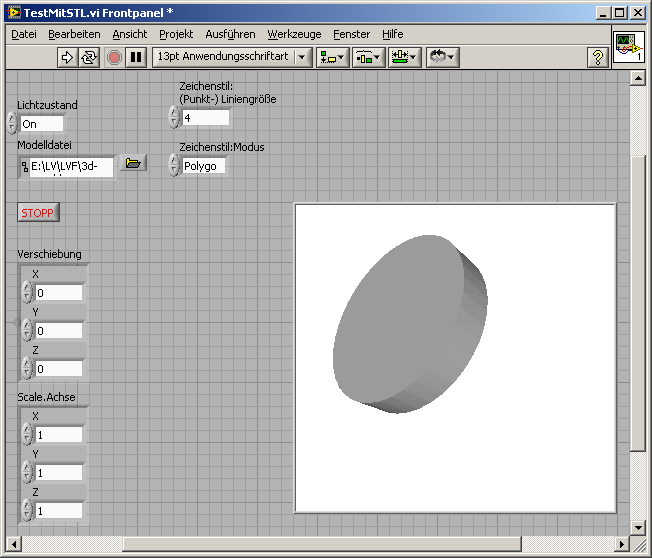Click the Run arrow toolbar icon

(x=68, y=57)
